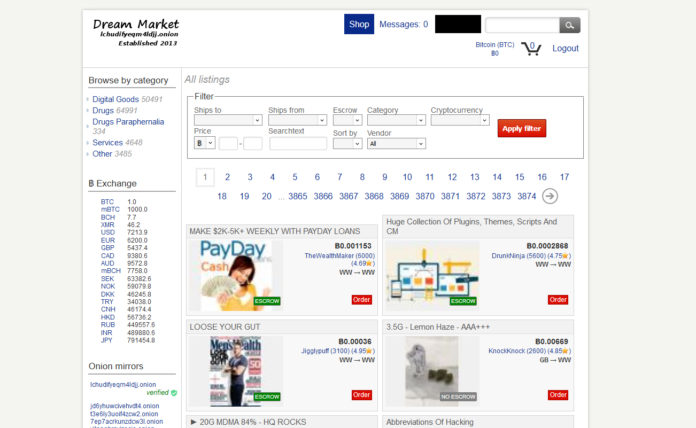Go to page 5 of listings
The height and width of the screenshot is (428, 696).
(x=295, y=177)
